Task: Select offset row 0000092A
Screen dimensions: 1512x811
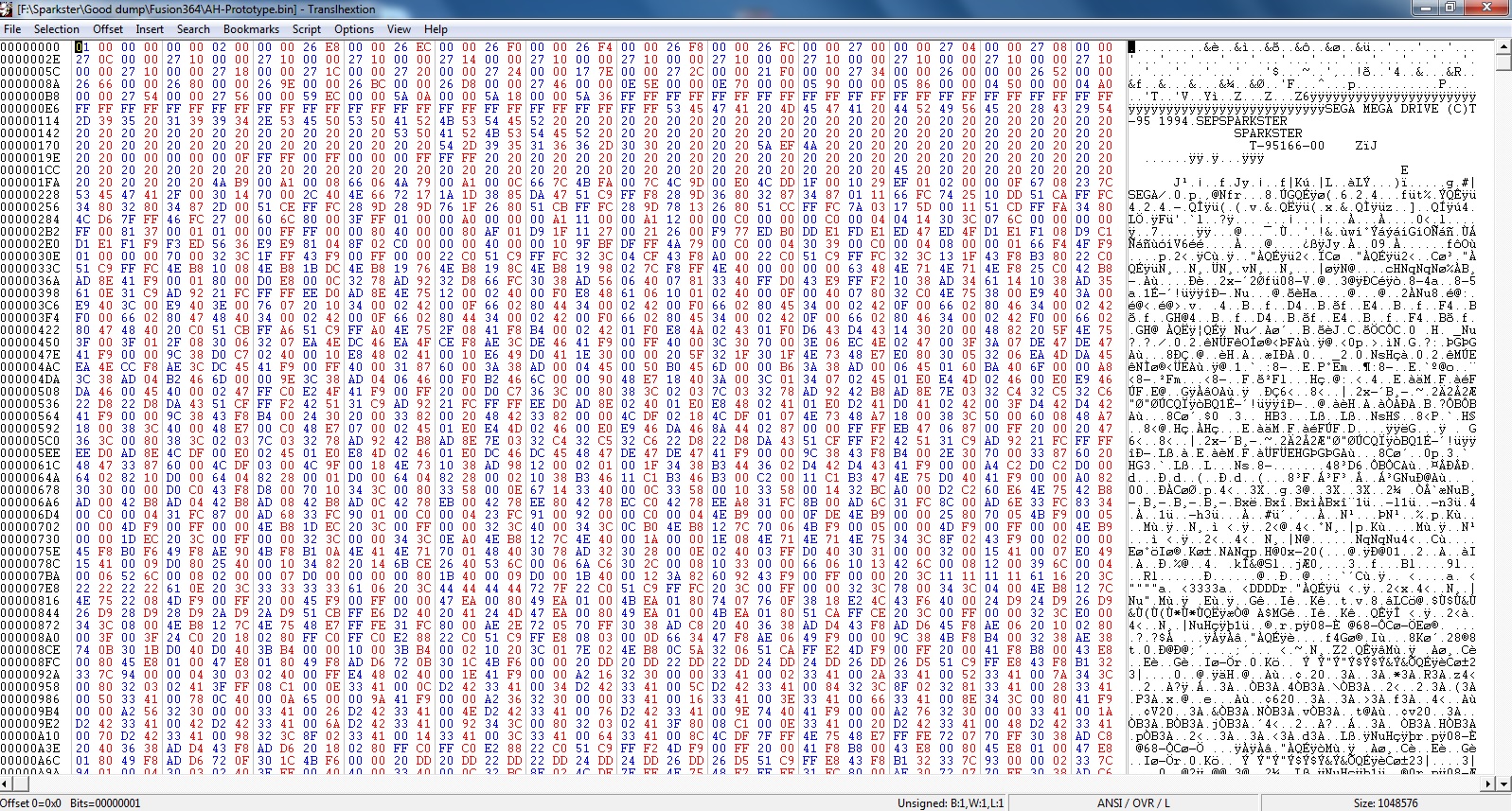Action: click(30, 674)
